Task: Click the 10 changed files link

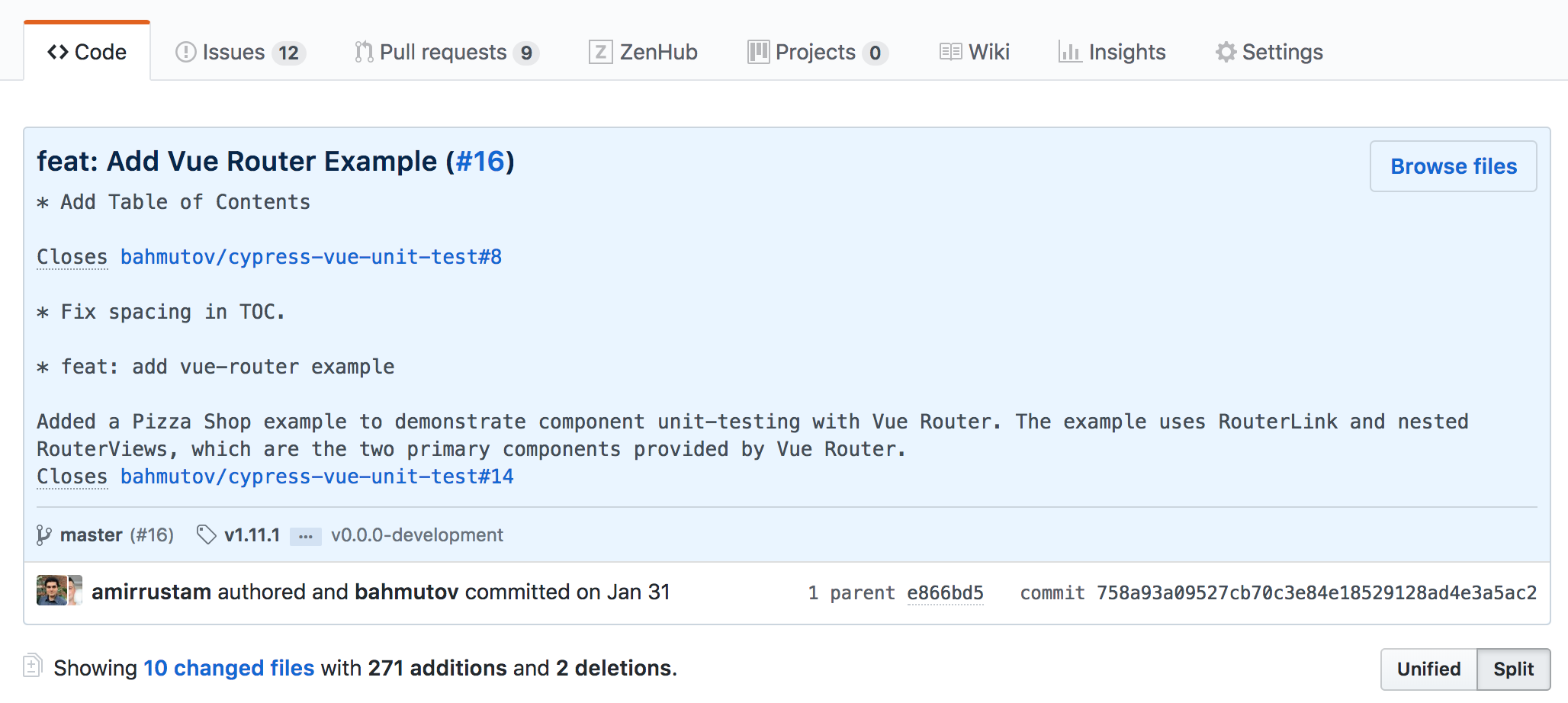Action: coord(229,668)
